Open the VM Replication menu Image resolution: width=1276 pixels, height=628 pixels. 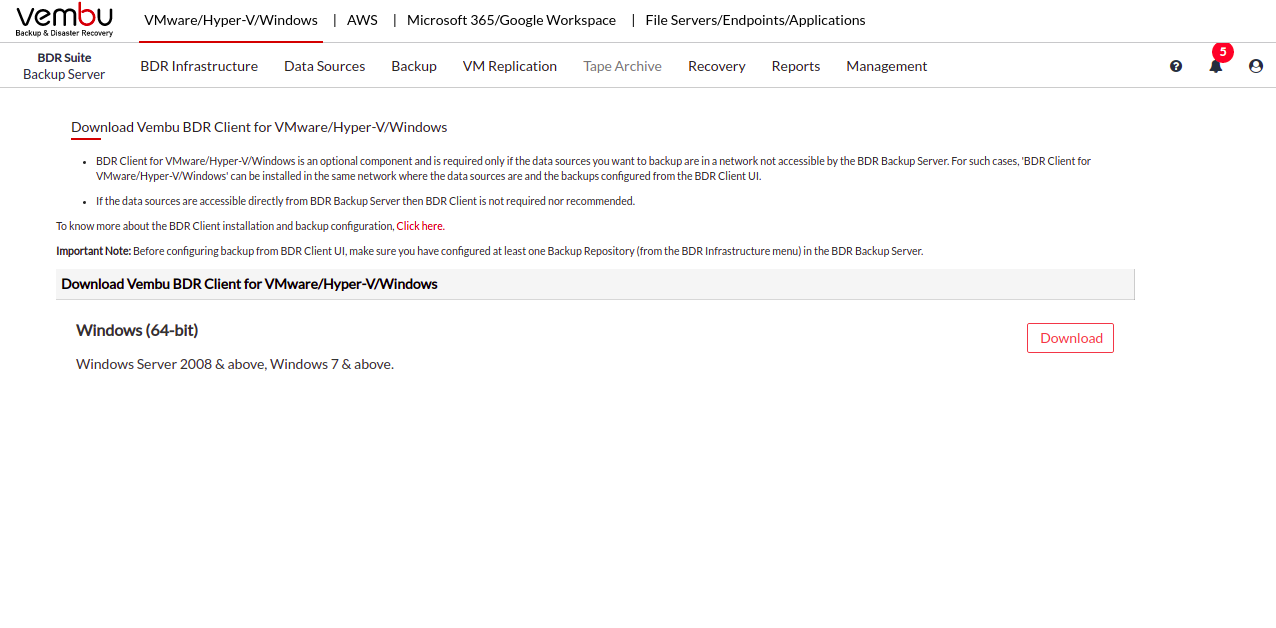[x=510, y=66]
